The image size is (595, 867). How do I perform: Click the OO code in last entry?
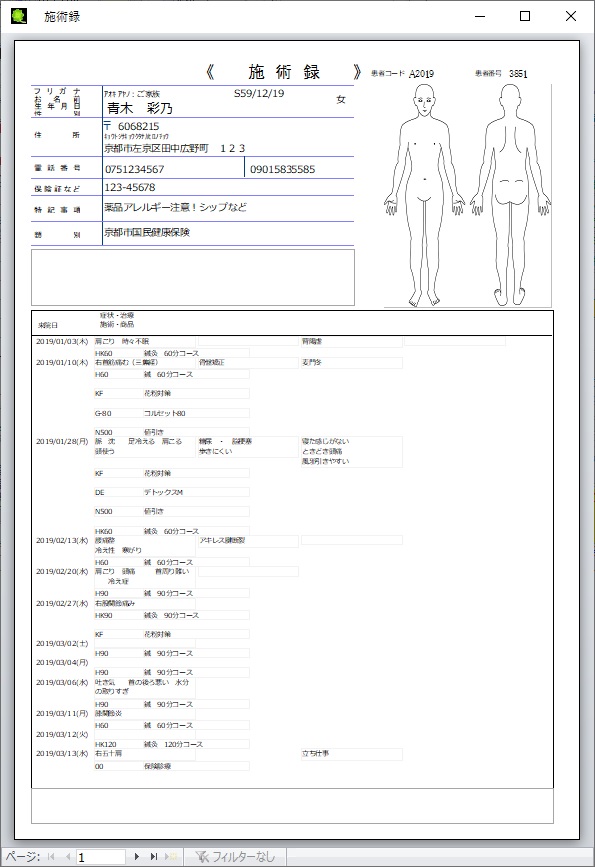click(99, 766)
